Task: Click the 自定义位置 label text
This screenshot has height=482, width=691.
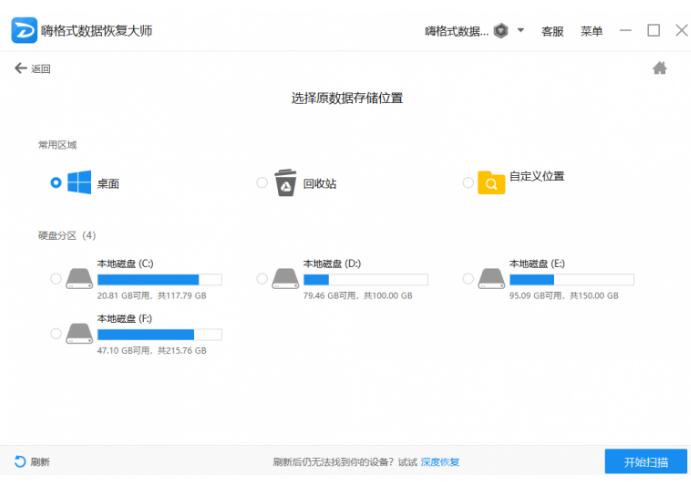Action: (x=537, y=176)
